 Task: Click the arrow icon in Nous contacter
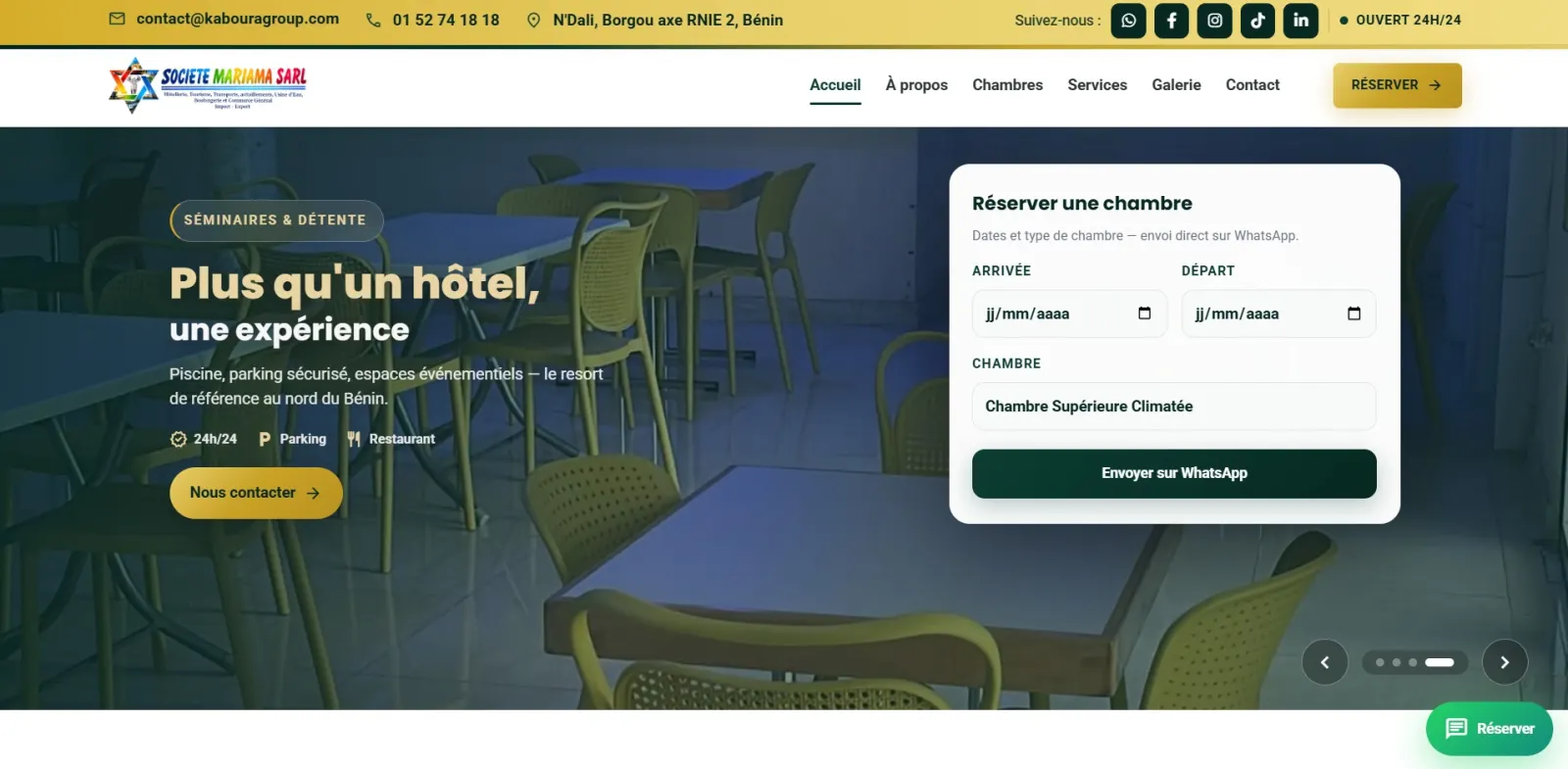[x=313, y=493]
